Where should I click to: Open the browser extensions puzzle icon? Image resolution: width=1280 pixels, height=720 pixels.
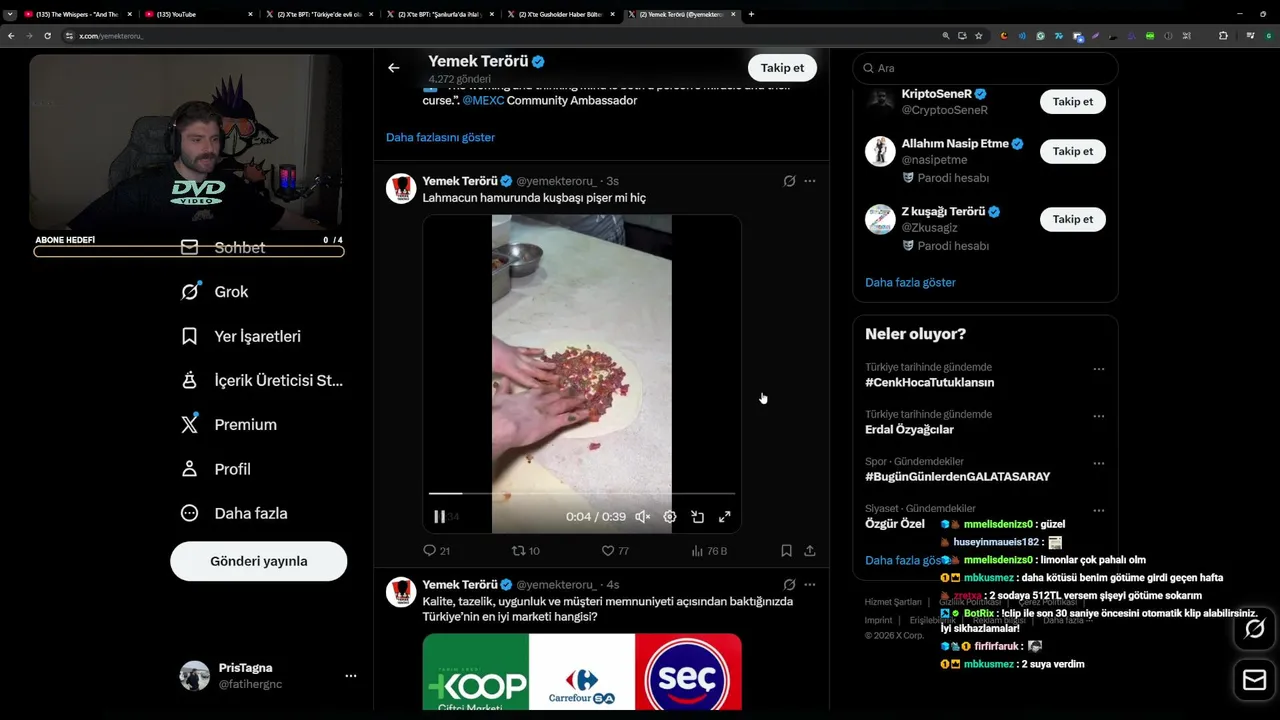point(1223,36)
